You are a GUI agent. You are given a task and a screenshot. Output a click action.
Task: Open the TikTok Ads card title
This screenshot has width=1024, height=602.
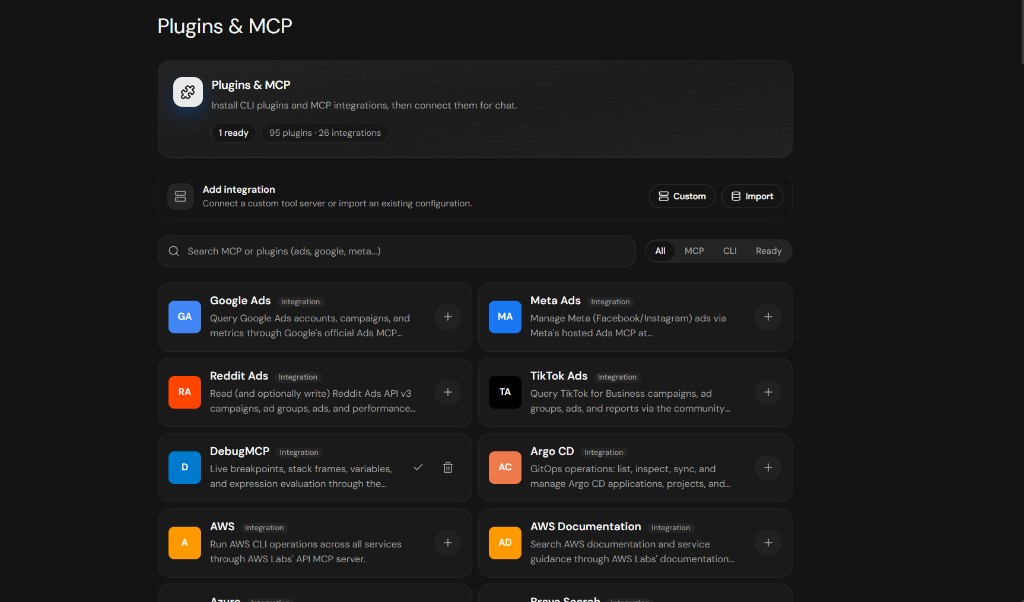click(559, 376)
